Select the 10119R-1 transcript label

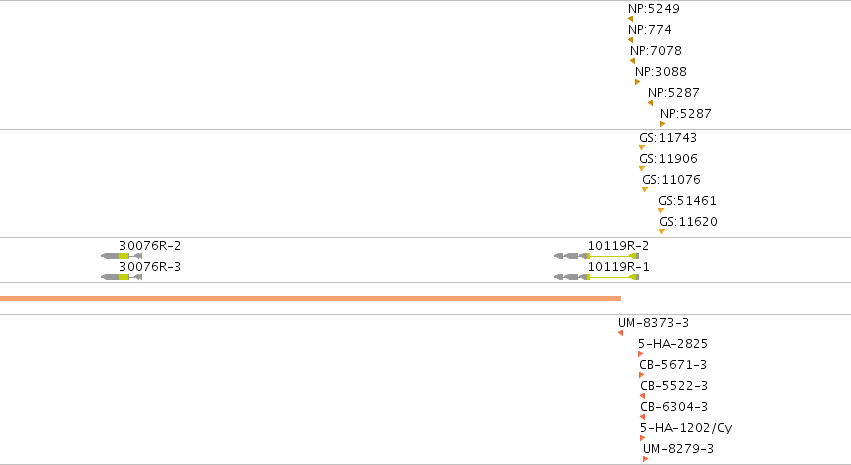click(x=619, y=267)
